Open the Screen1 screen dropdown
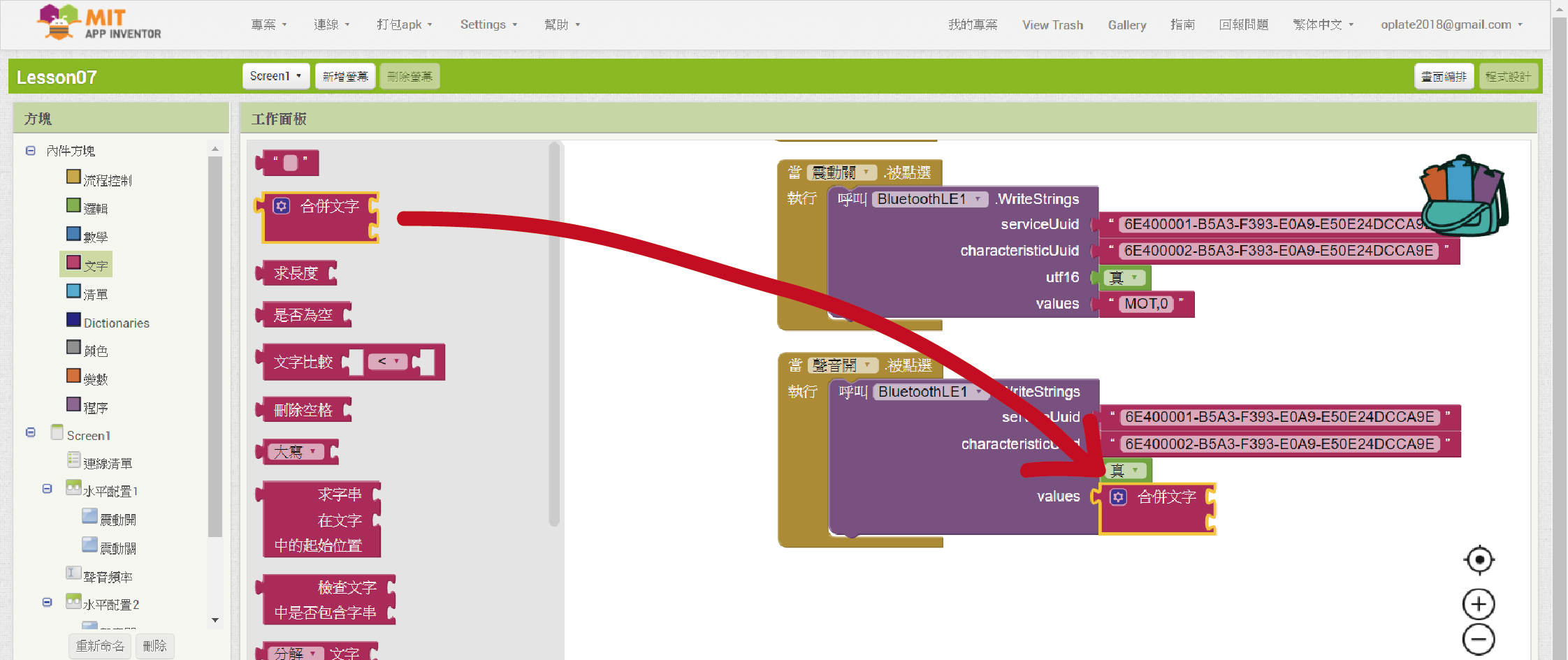1568x660 pixels. 275,76
